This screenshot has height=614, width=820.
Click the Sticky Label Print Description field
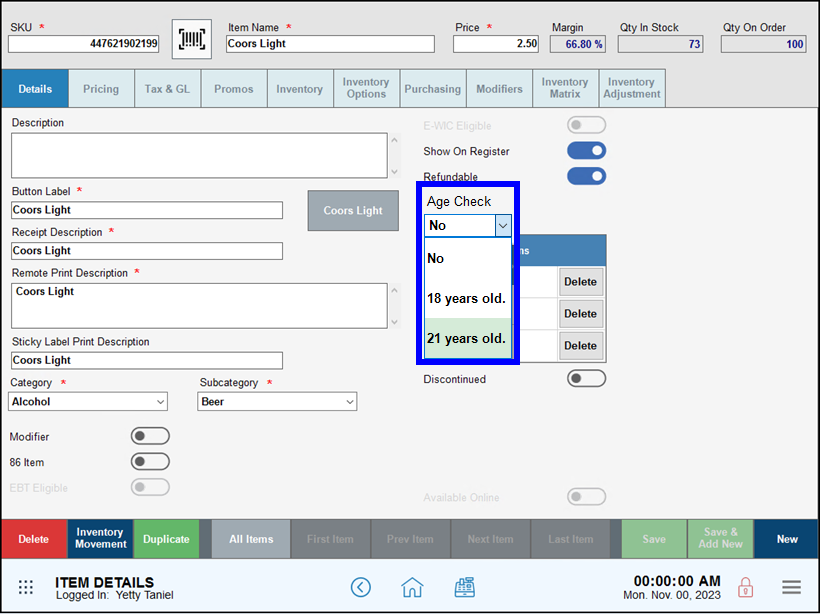click(147, 360)
